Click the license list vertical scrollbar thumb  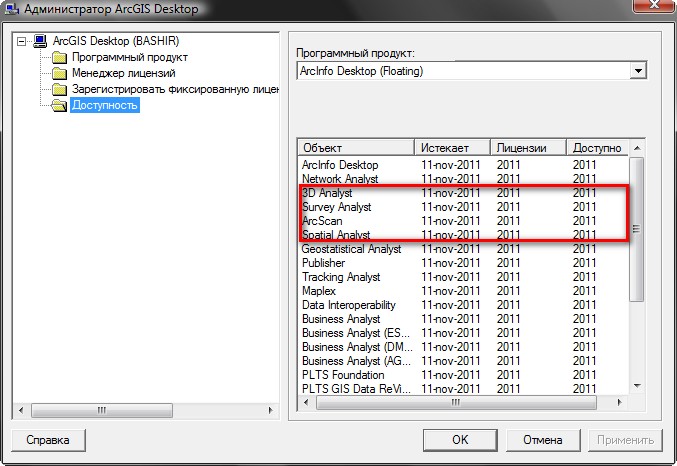click(x=636, y=229)
